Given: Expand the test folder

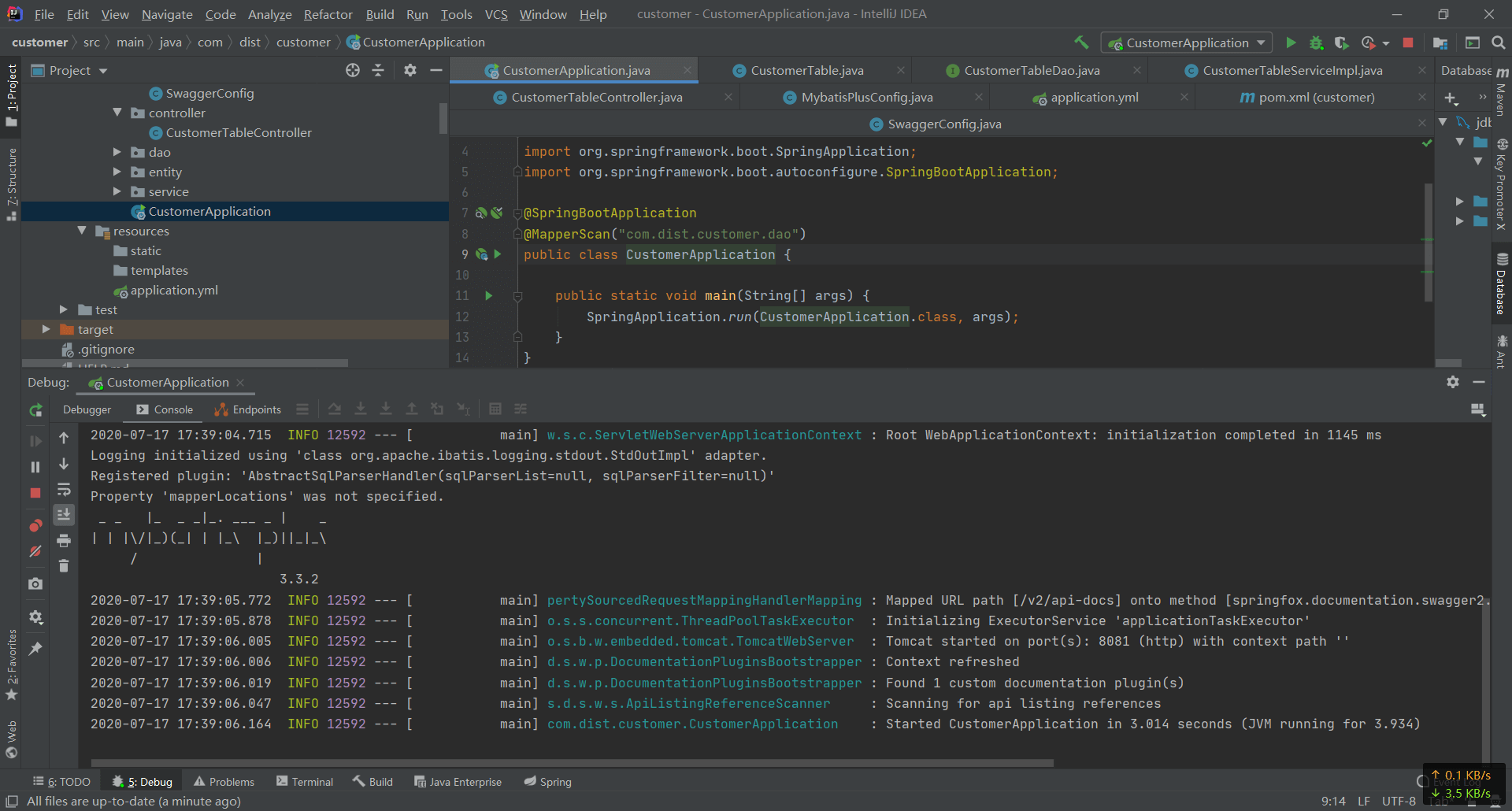Looking at the screenshot, I should click(x=64, y=309).
